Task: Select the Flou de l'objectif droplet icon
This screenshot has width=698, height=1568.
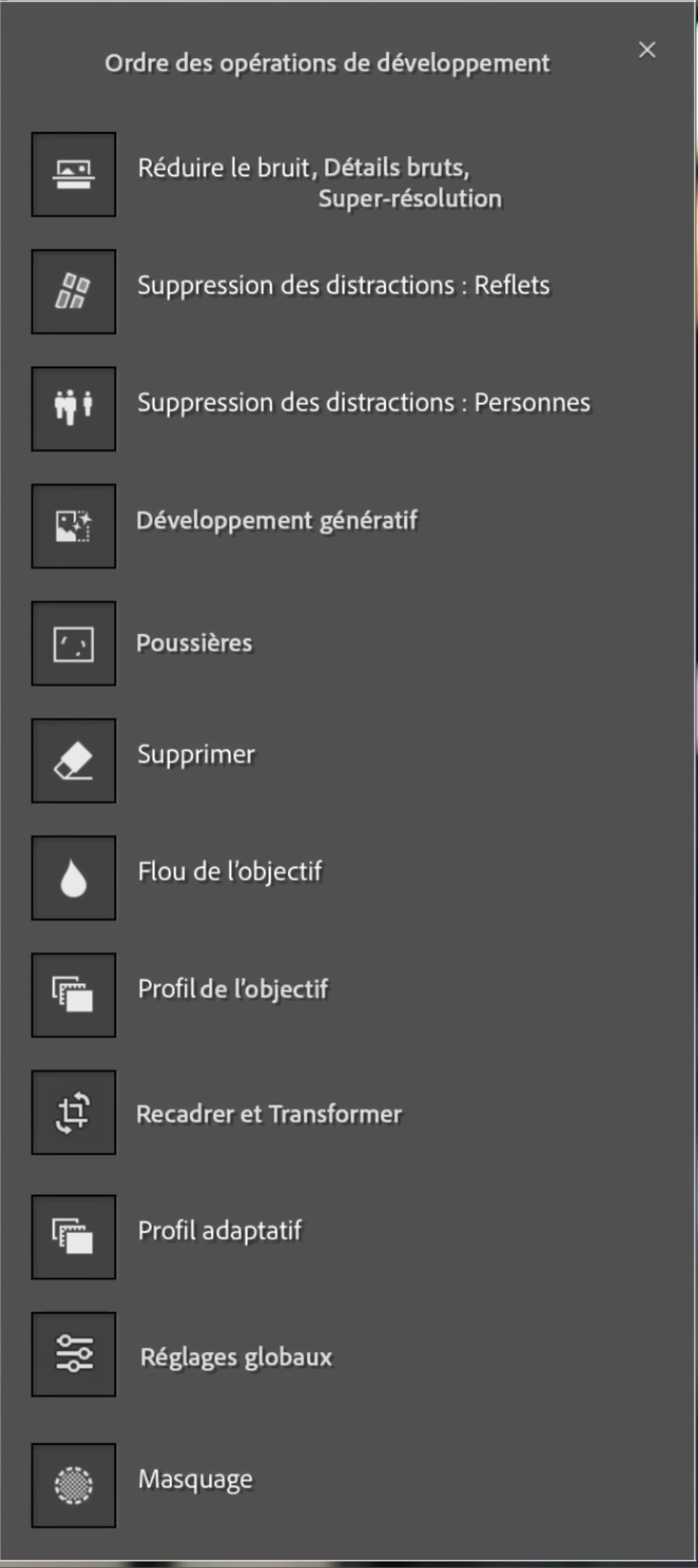Action: click(x=74, y=878)
